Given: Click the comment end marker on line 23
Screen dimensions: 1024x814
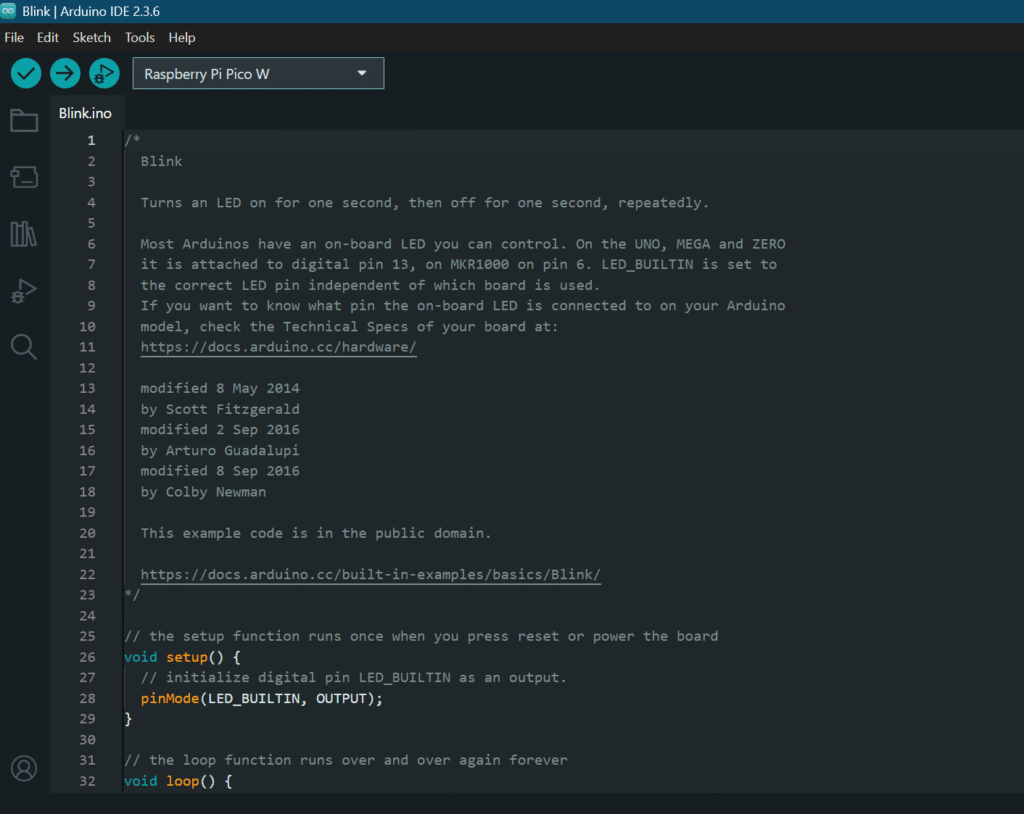Looking at the screenshot, I should tap(132, 594).
